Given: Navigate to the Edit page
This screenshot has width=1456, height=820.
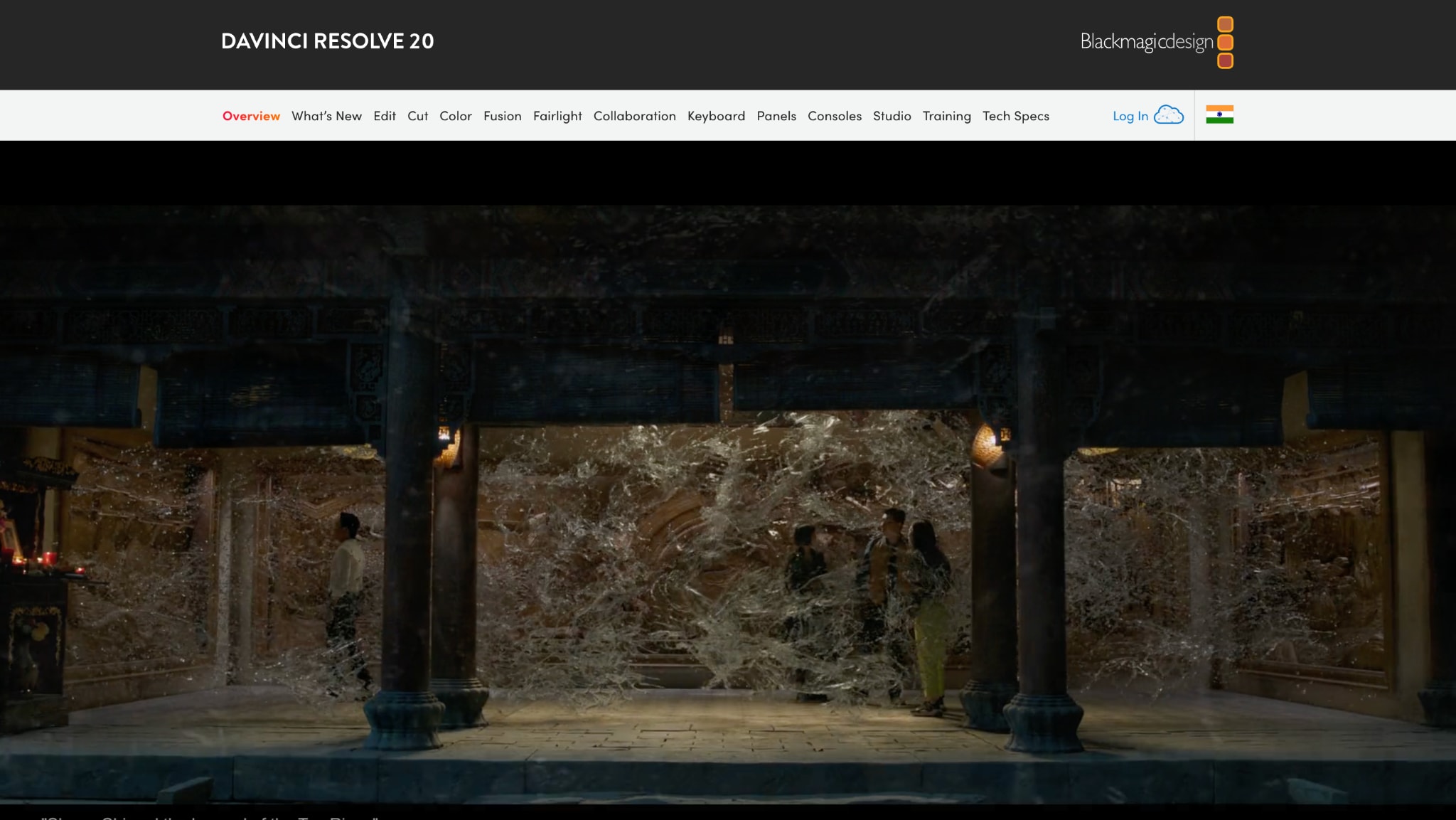Looking at the screenshot, I should coord(385,116).
